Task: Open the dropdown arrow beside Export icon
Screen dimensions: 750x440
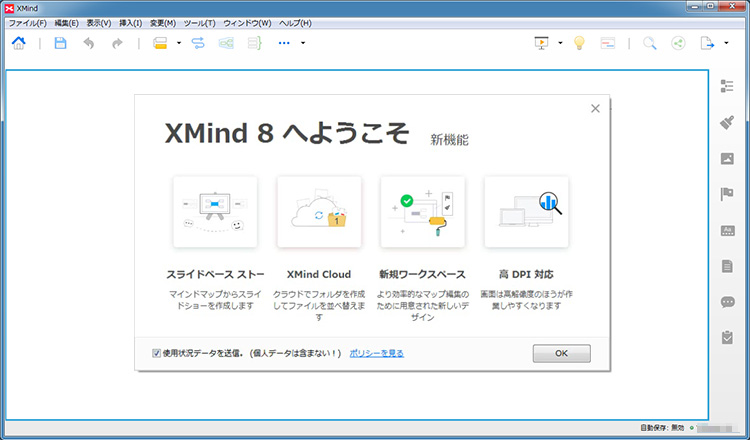Action: point(726,43)
